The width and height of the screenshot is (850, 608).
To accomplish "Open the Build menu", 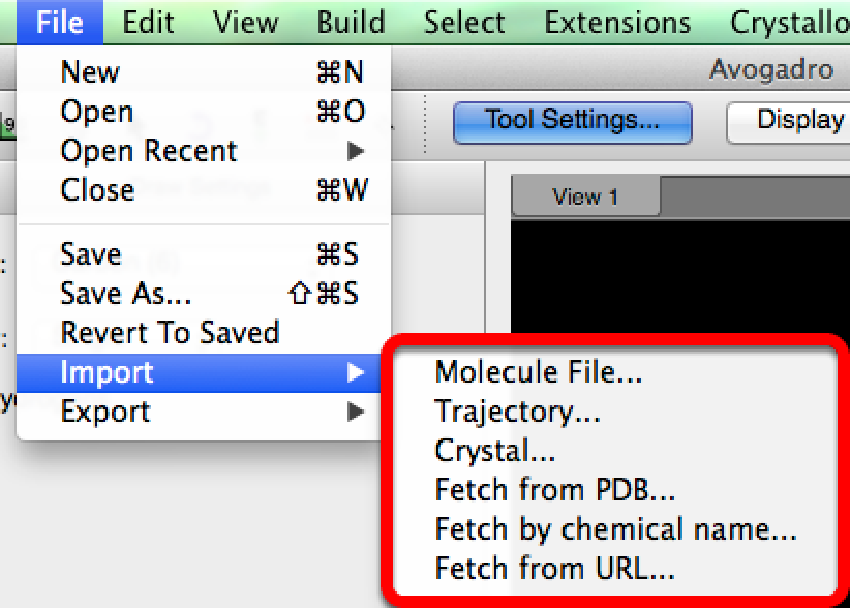I will [350, 22].
